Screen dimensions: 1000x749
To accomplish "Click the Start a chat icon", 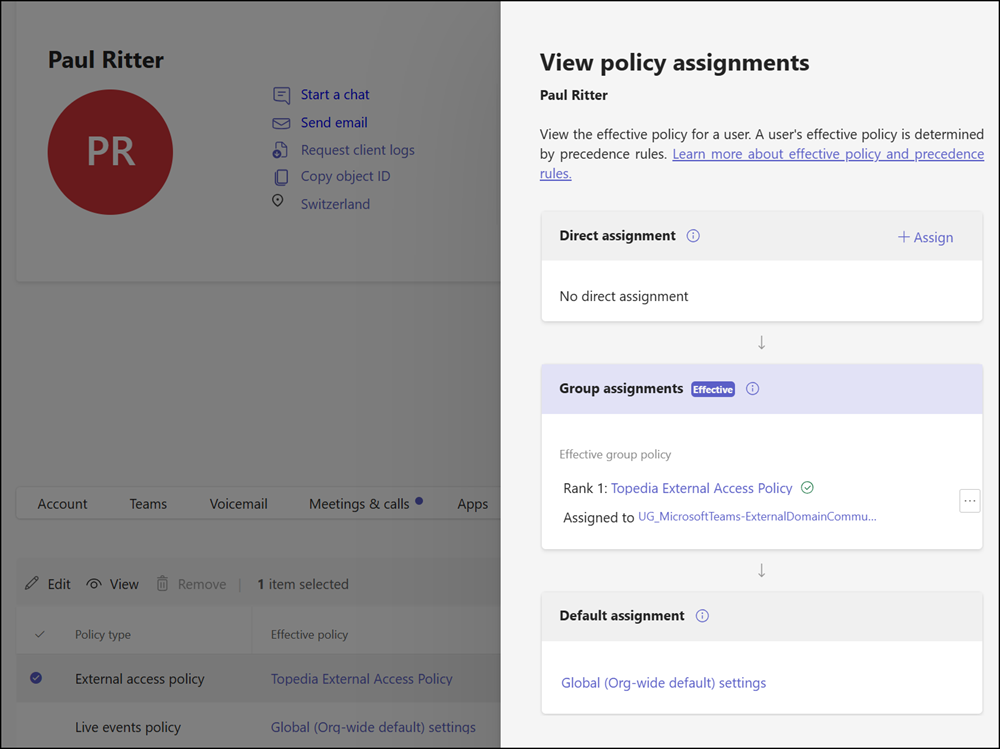I will [x=281, y=95].
